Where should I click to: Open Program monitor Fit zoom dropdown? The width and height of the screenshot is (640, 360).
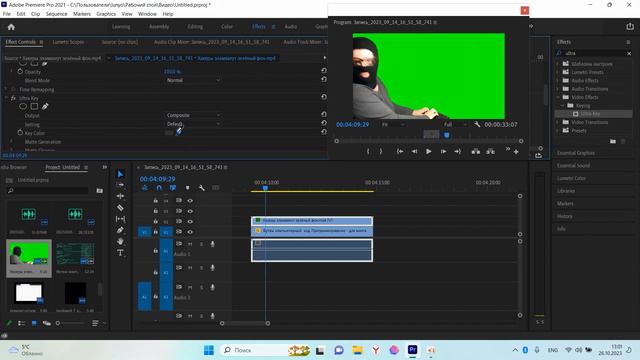pyautogui.click(x=393, y=124)
